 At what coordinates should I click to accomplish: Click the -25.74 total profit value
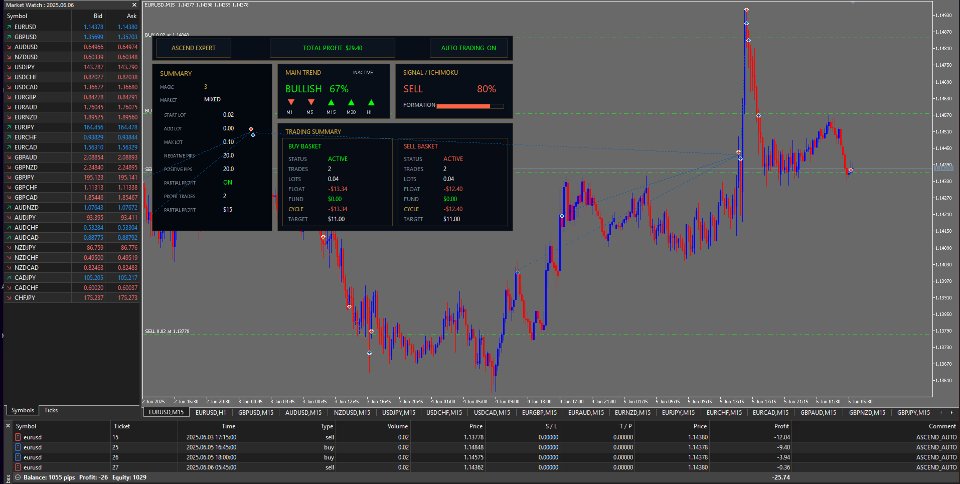pos(781,477)
